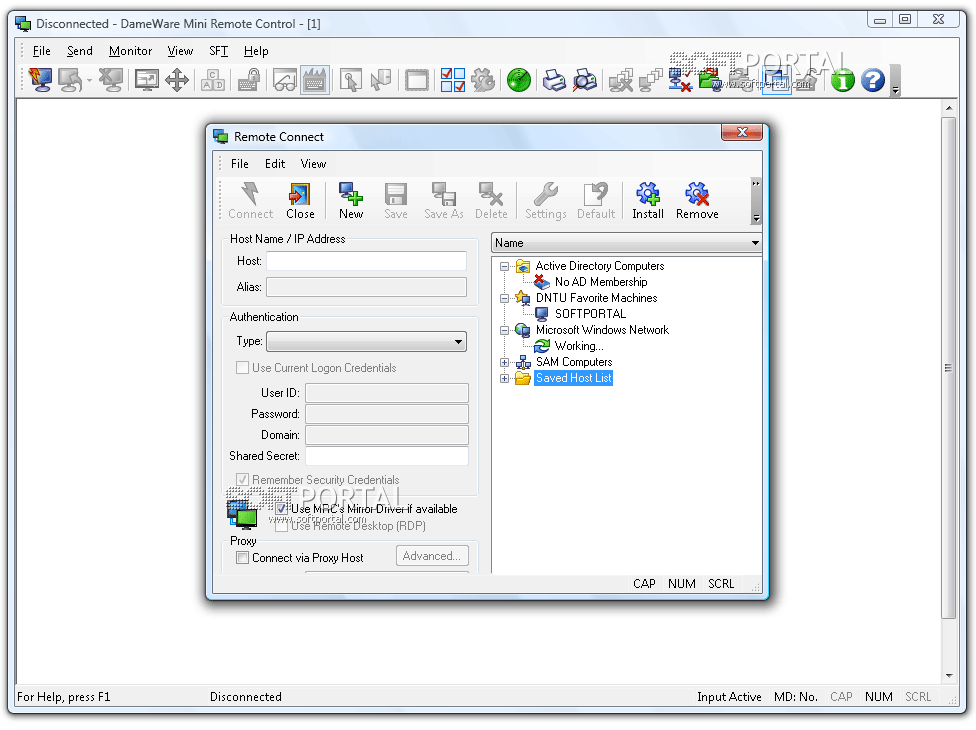Screen dimensions: 976x730
Task: Toggle View Only glasses icon
Action: point(284,80)
